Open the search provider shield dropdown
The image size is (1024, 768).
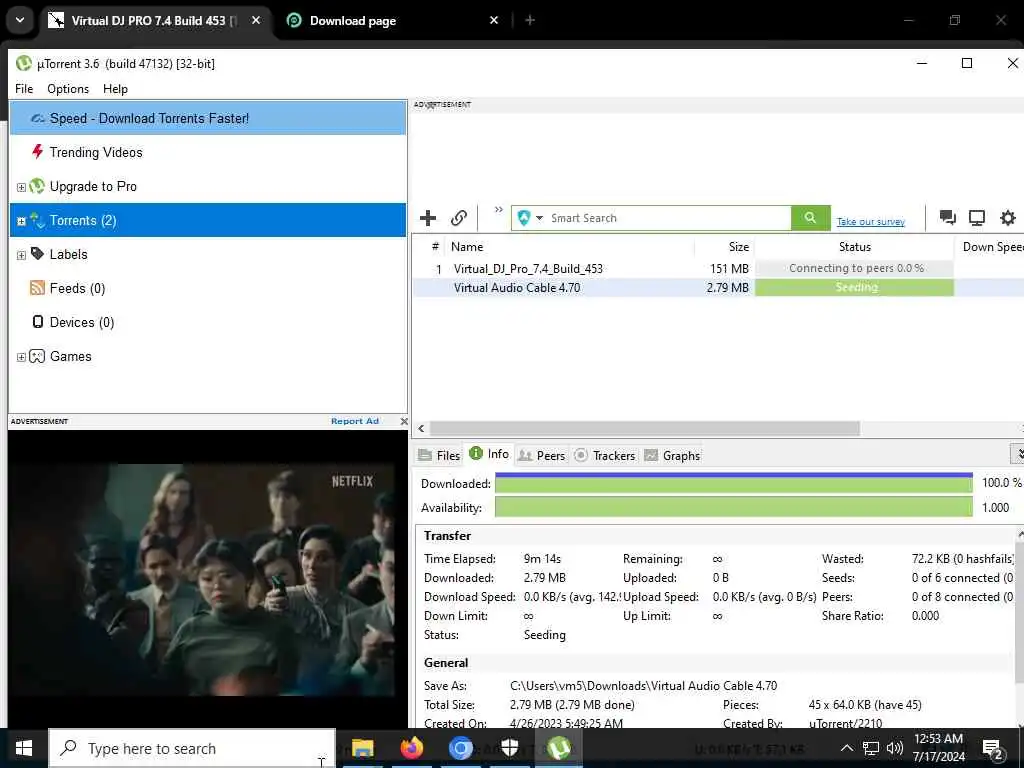tap(530, 218)
